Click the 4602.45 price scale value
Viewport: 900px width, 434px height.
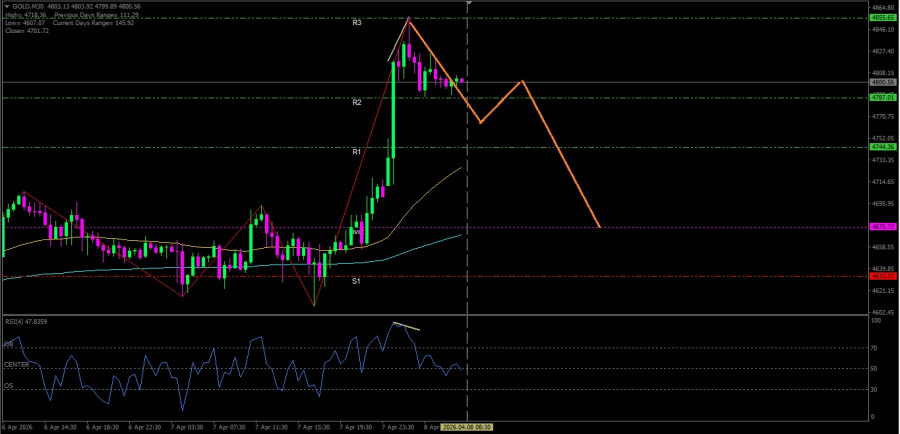click(882, 312)
